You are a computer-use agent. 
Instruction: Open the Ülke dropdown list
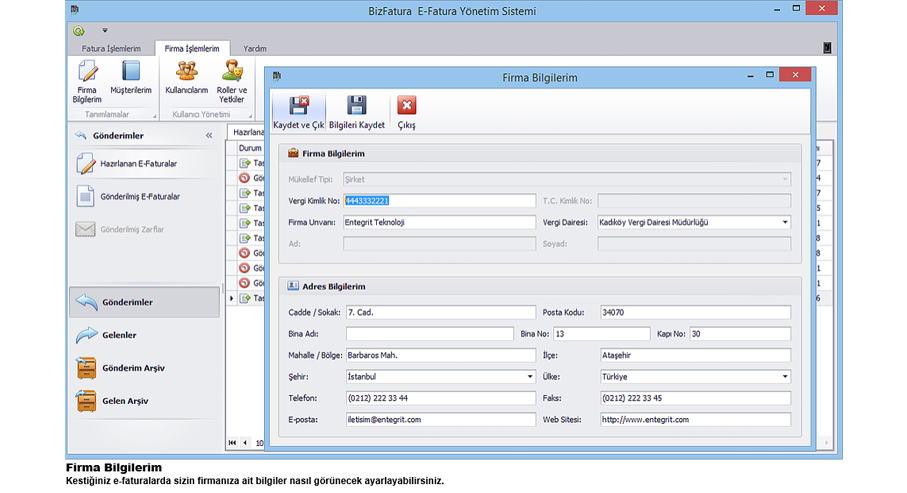pyautogui.click(x=785, y=377)
